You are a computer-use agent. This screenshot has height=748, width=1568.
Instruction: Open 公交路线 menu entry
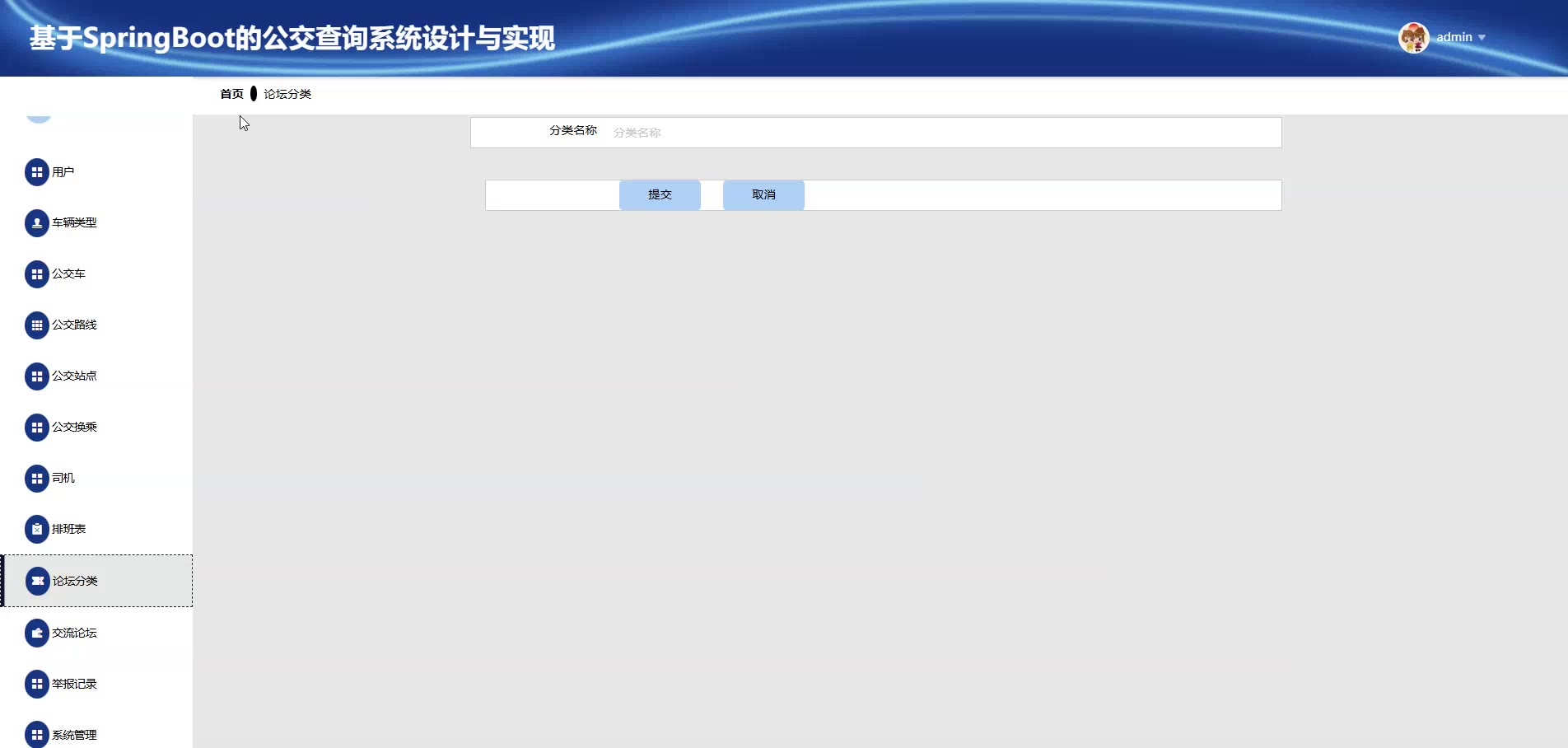coord(96,325)
